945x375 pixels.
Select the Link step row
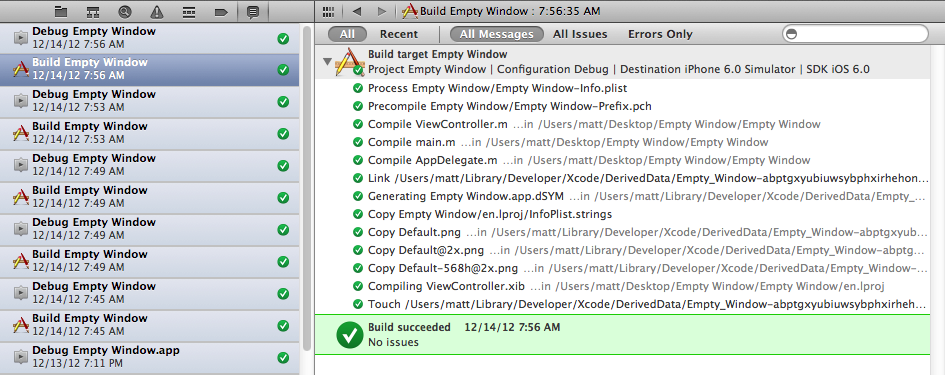[623, 178]
